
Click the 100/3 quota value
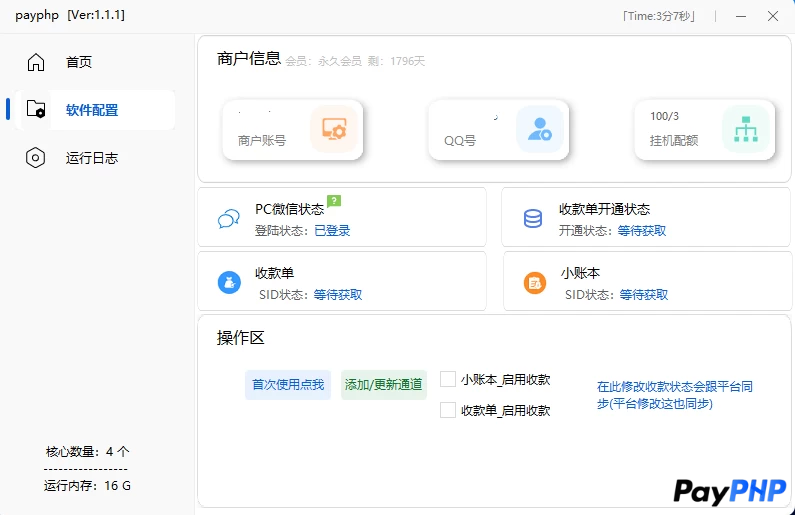(665, 116)
